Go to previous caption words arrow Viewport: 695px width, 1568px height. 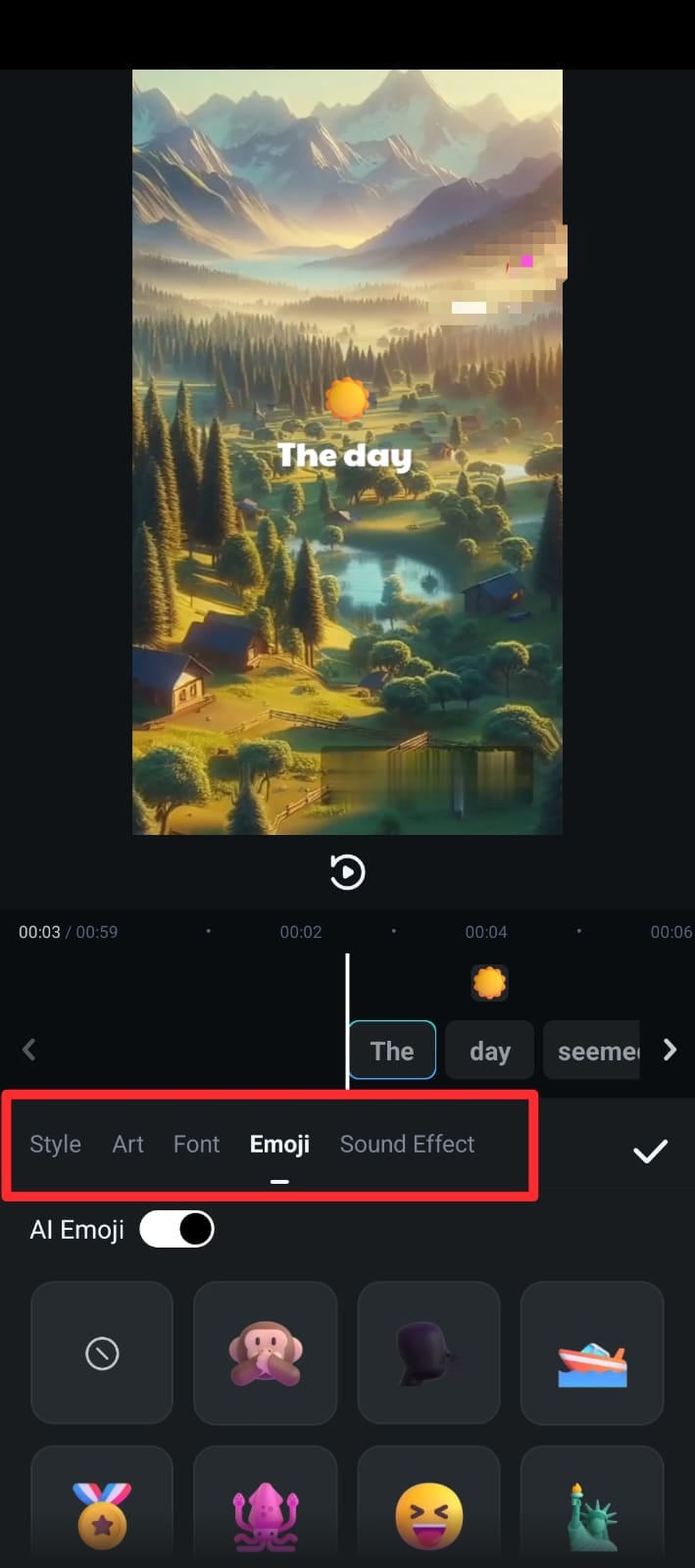(29, 1051)
